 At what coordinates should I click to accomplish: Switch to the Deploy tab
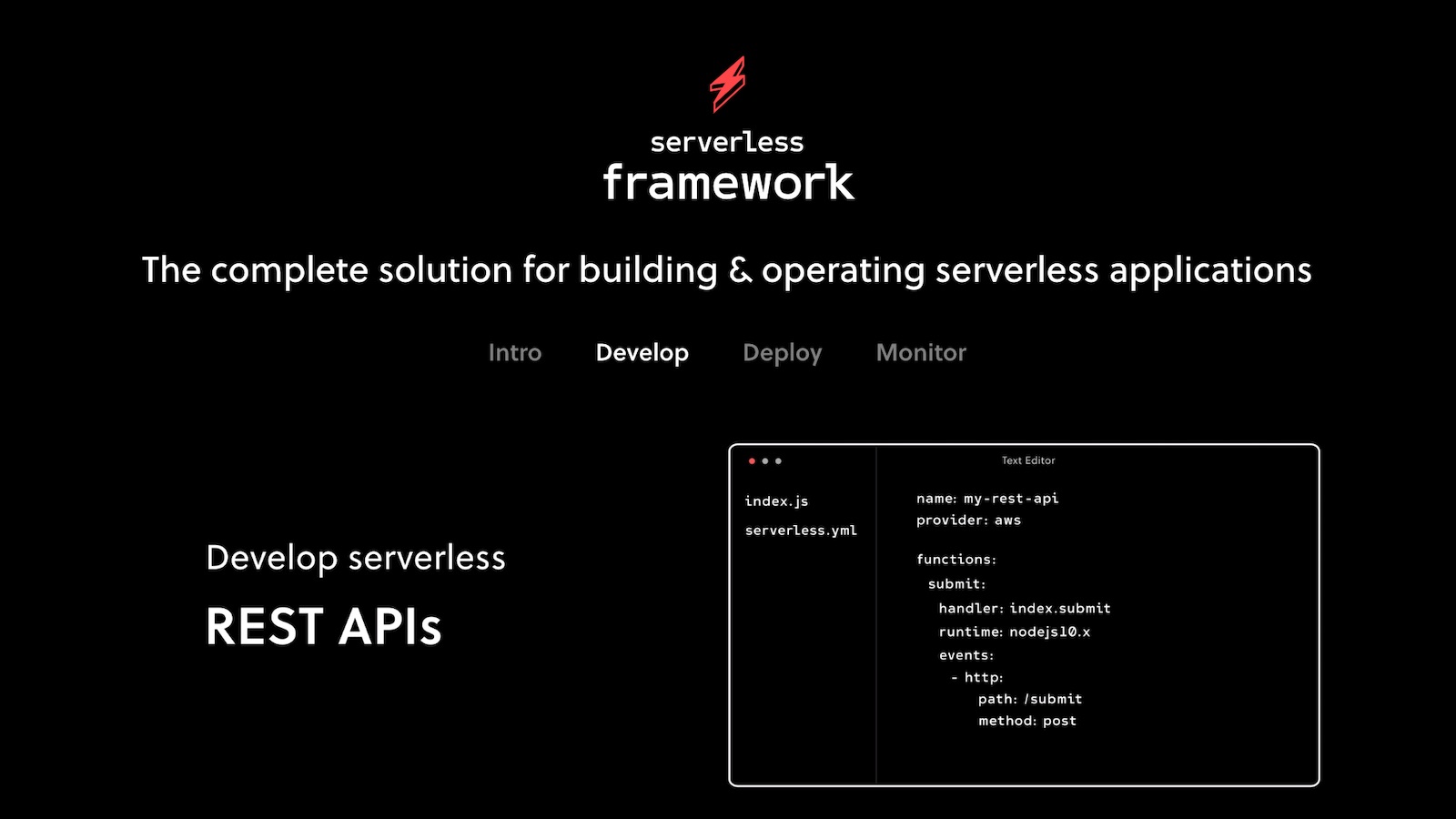tap(783, 353)
